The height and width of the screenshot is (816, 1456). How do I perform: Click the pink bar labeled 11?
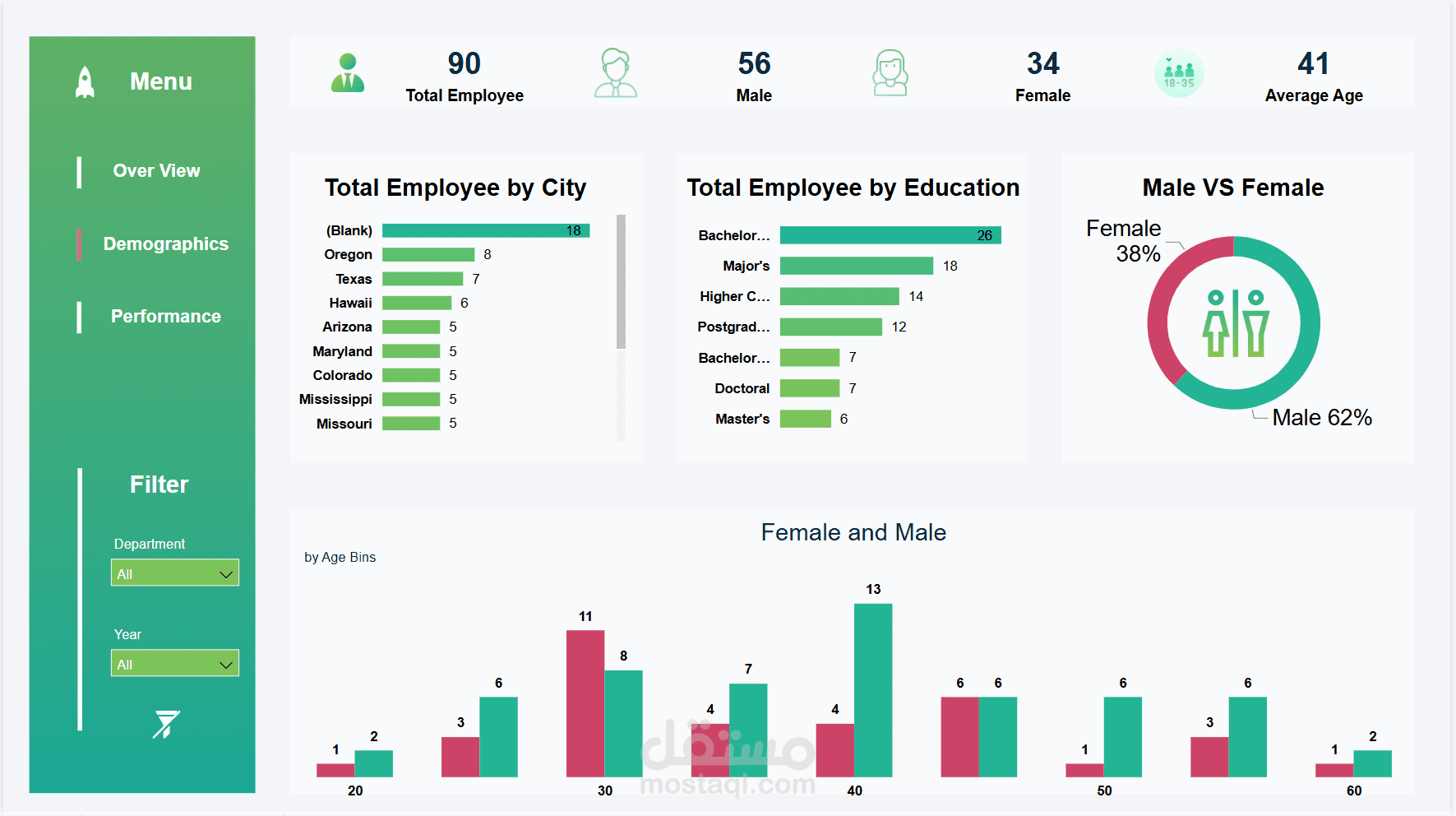pyautogui.click(x=585, y=704)
